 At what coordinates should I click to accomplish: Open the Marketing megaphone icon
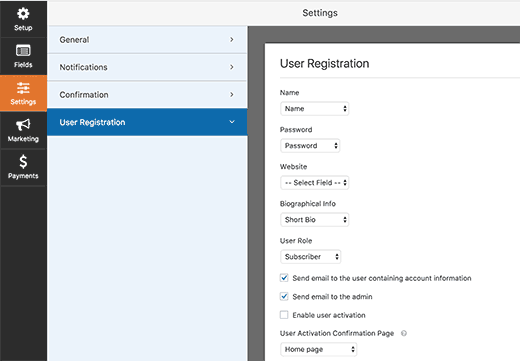click(x=23, y=125)
